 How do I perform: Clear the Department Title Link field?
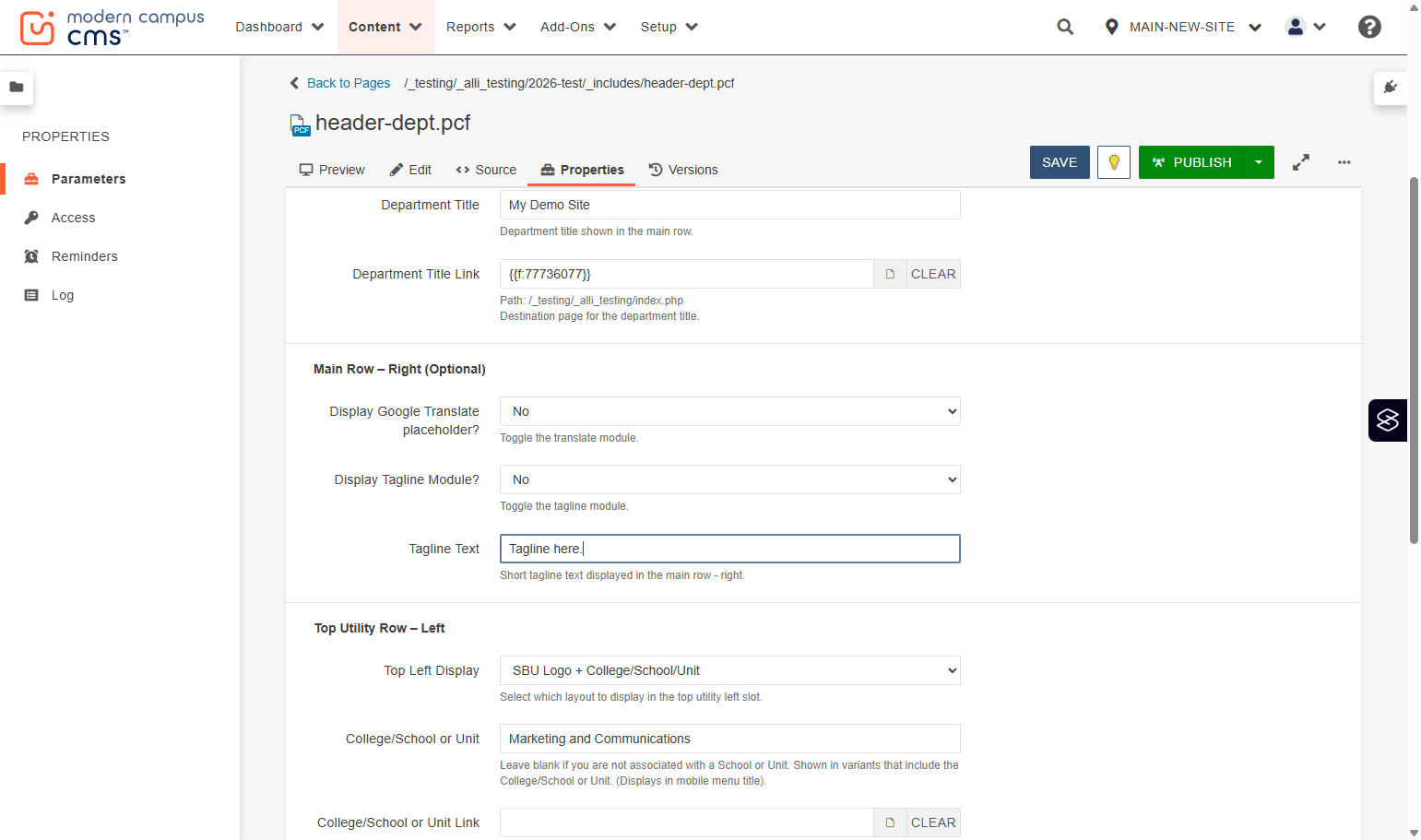tap(933, 274)
